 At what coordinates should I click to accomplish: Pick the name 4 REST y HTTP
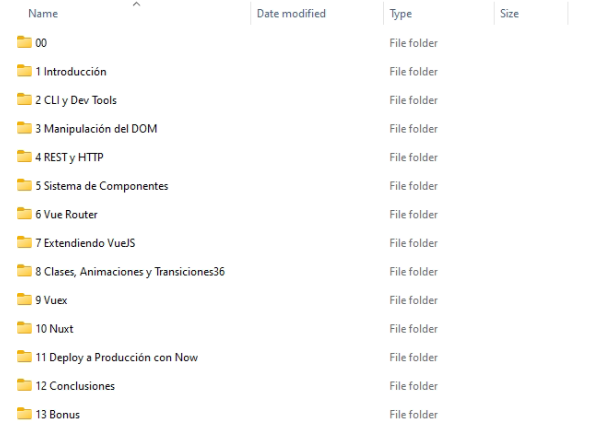tap(69, 157)
